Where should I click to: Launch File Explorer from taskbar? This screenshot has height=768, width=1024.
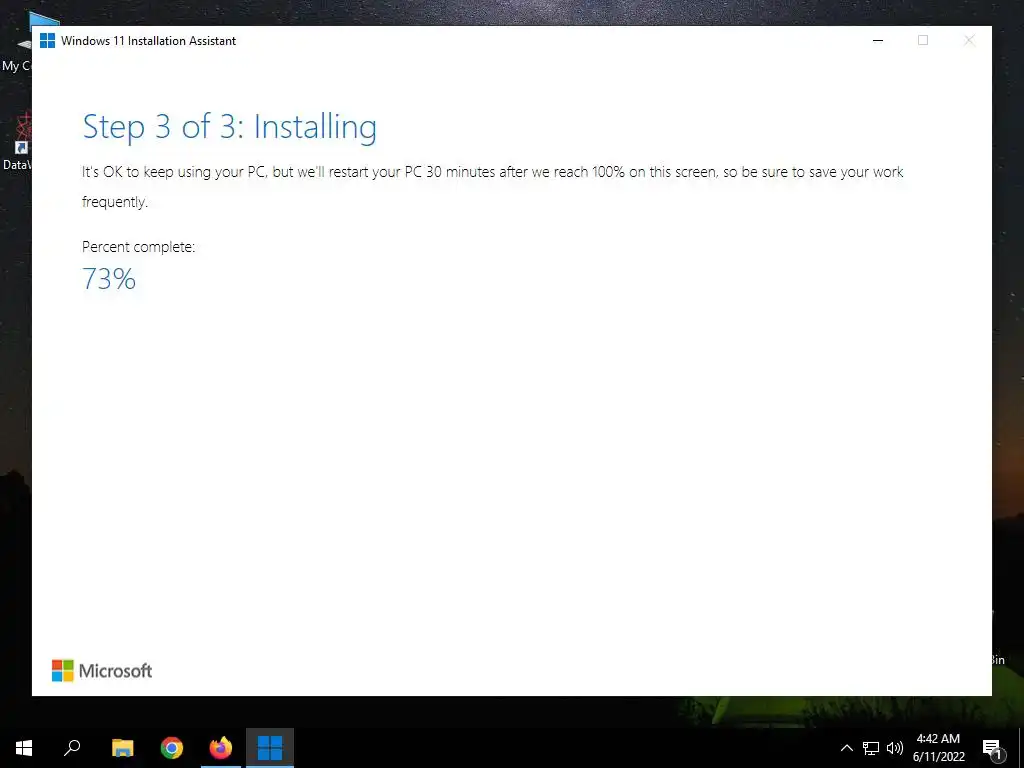tap(122, 748)
